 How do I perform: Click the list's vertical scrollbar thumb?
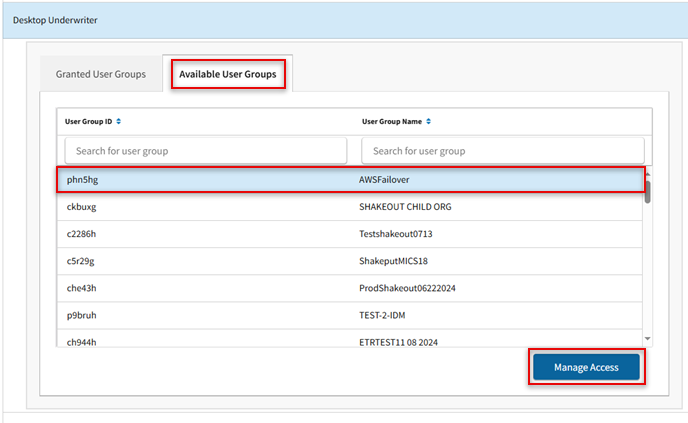point(648,192)
